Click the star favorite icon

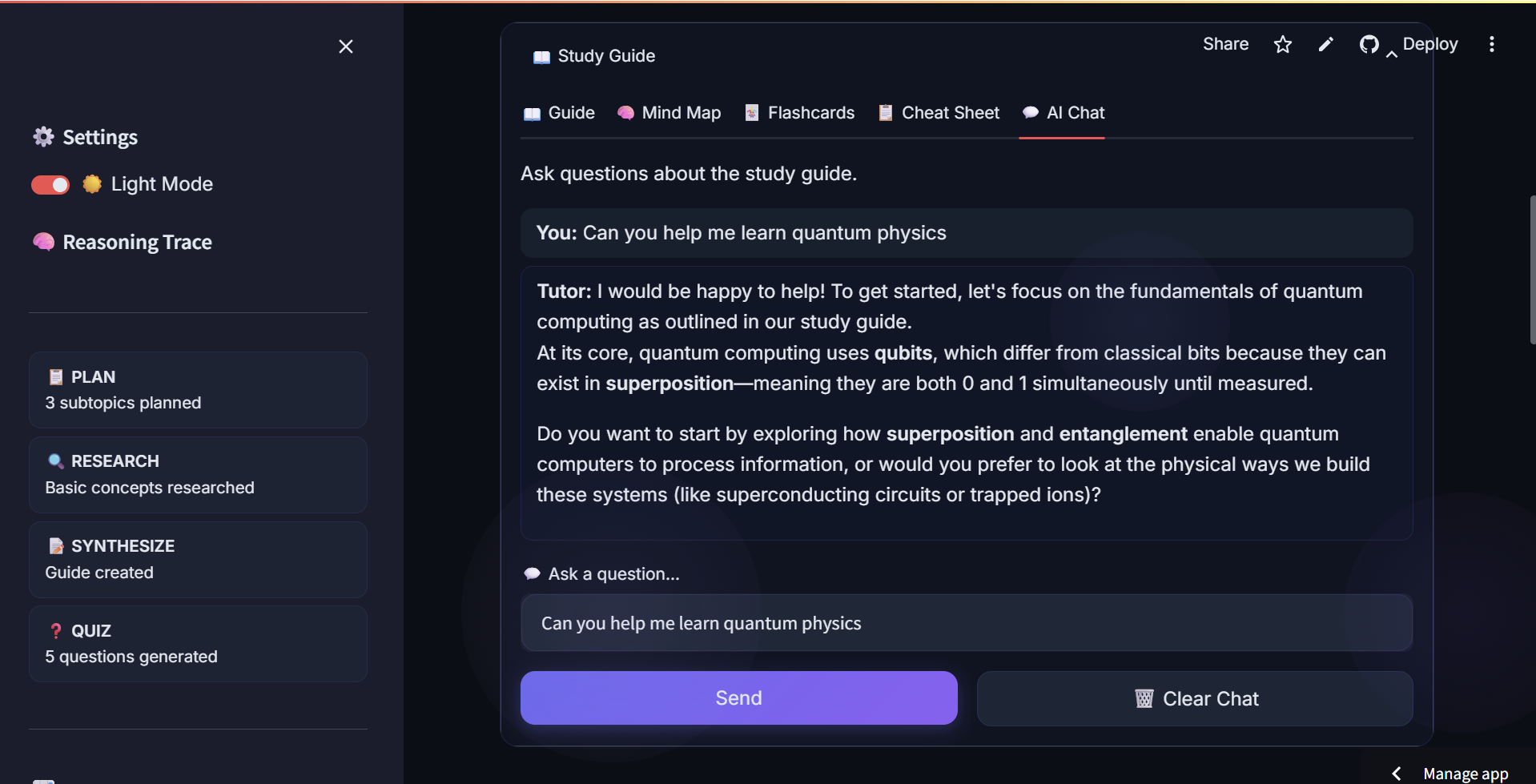(x=1283, y=45)
